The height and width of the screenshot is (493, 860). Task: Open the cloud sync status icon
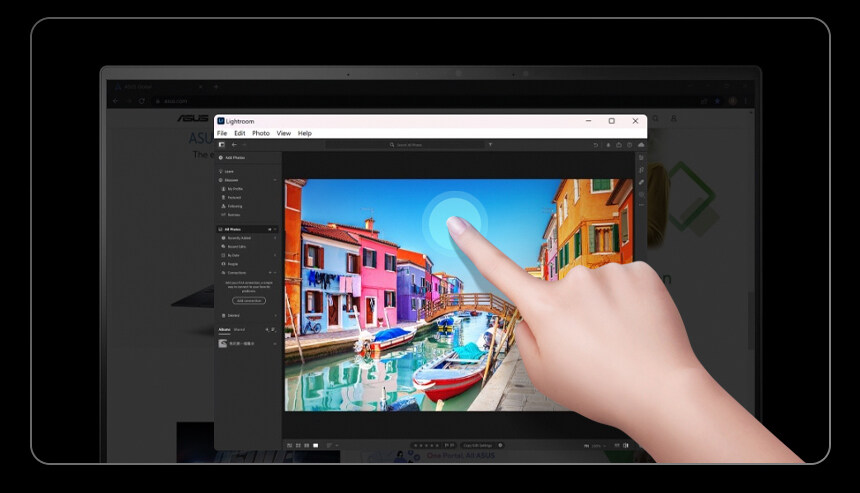(x=641, y=145)
